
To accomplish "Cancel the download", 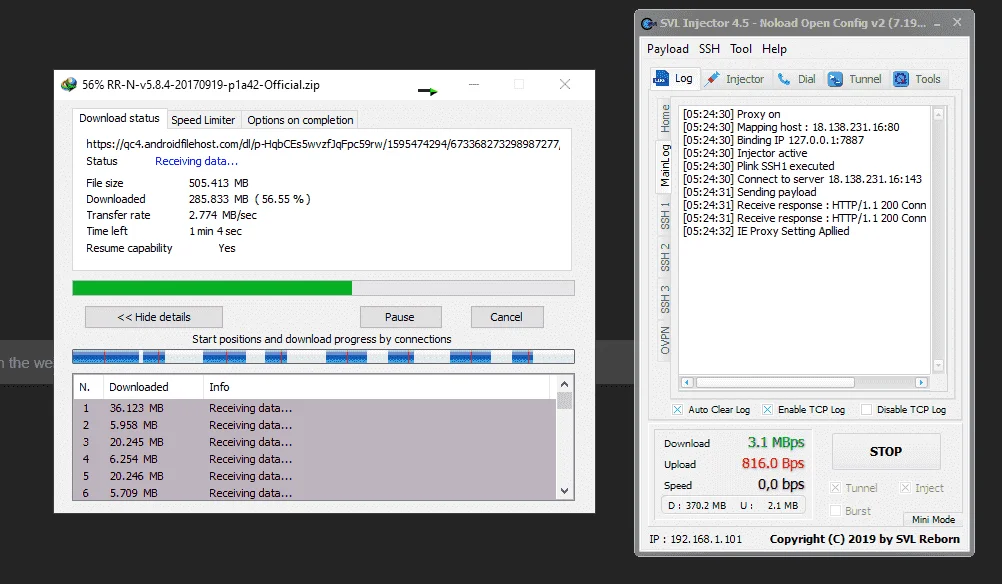I will (x=506, y=317).
